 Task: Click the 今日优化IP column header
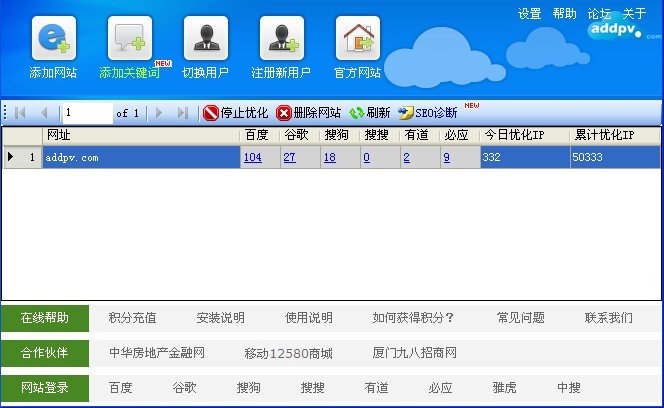(x=525, y=135)
